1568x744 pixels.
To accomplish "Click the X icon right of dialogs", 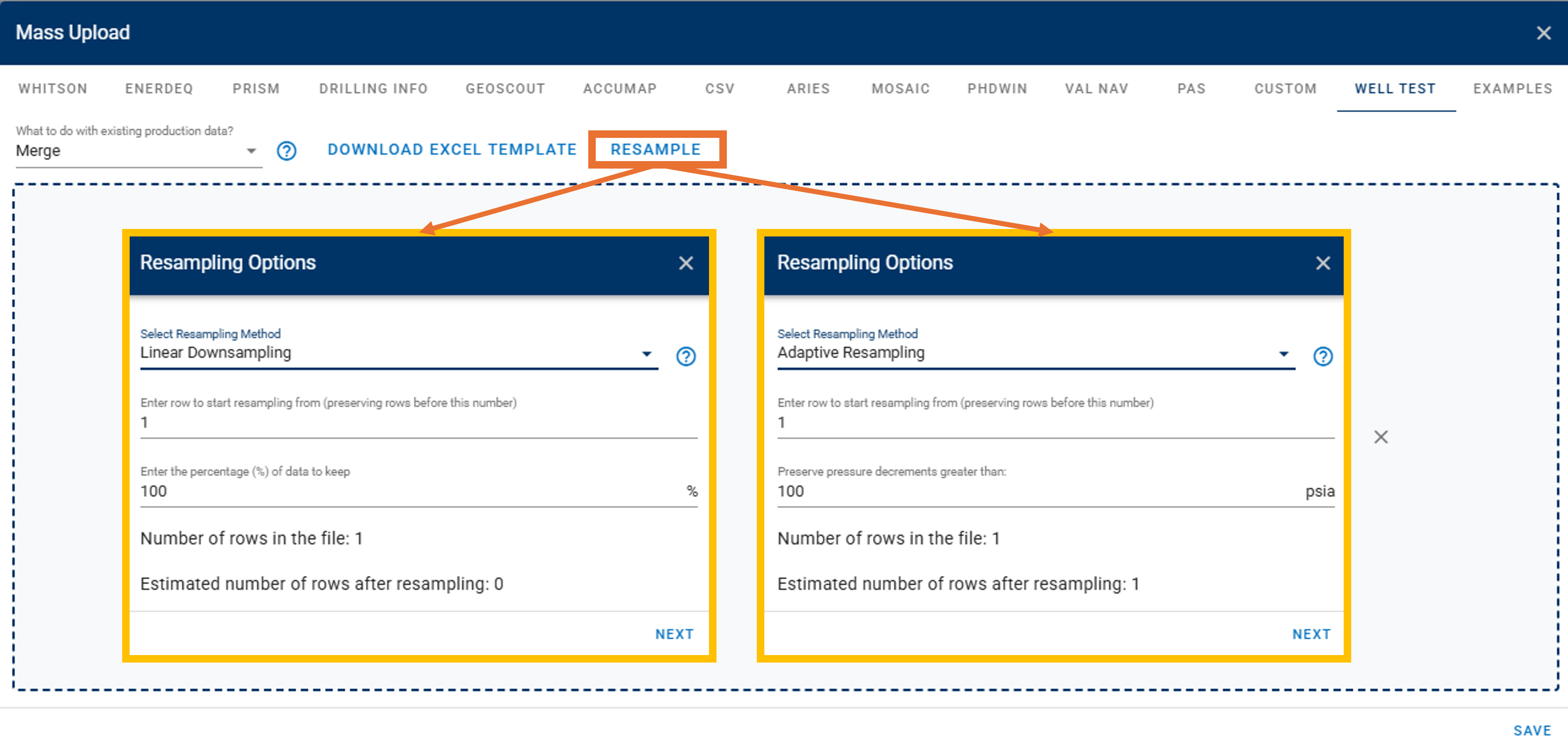I will pos(1380,436).
